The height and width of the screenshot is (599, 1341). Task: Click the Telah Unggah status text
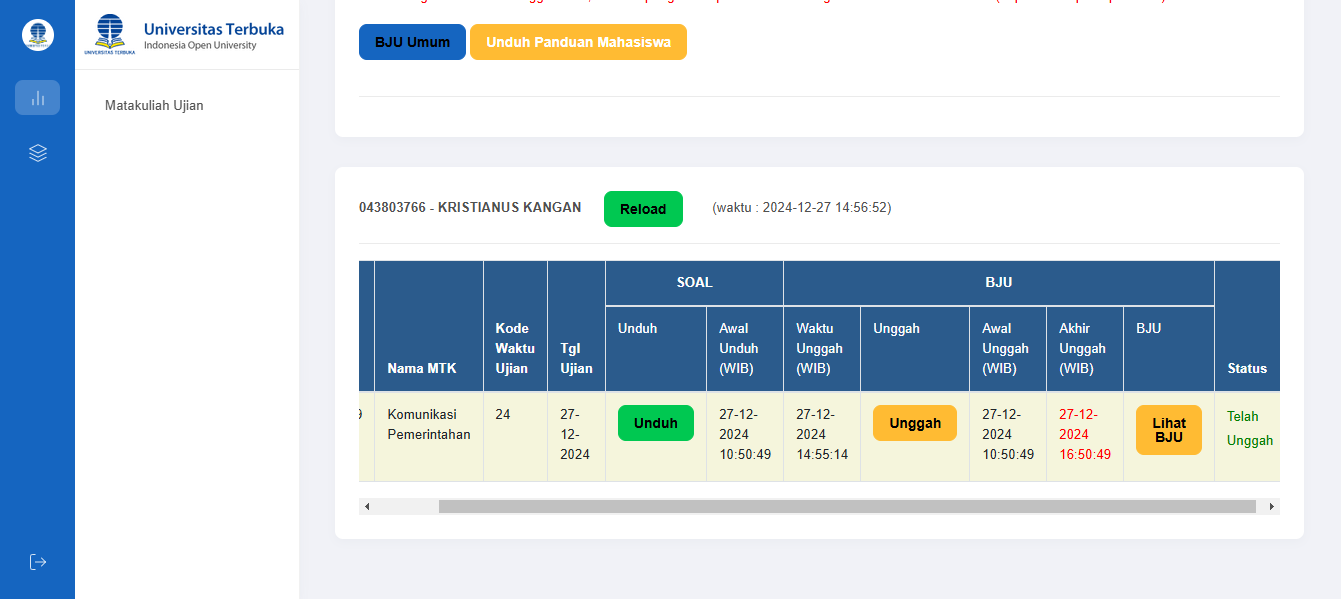coord(1249,428)
